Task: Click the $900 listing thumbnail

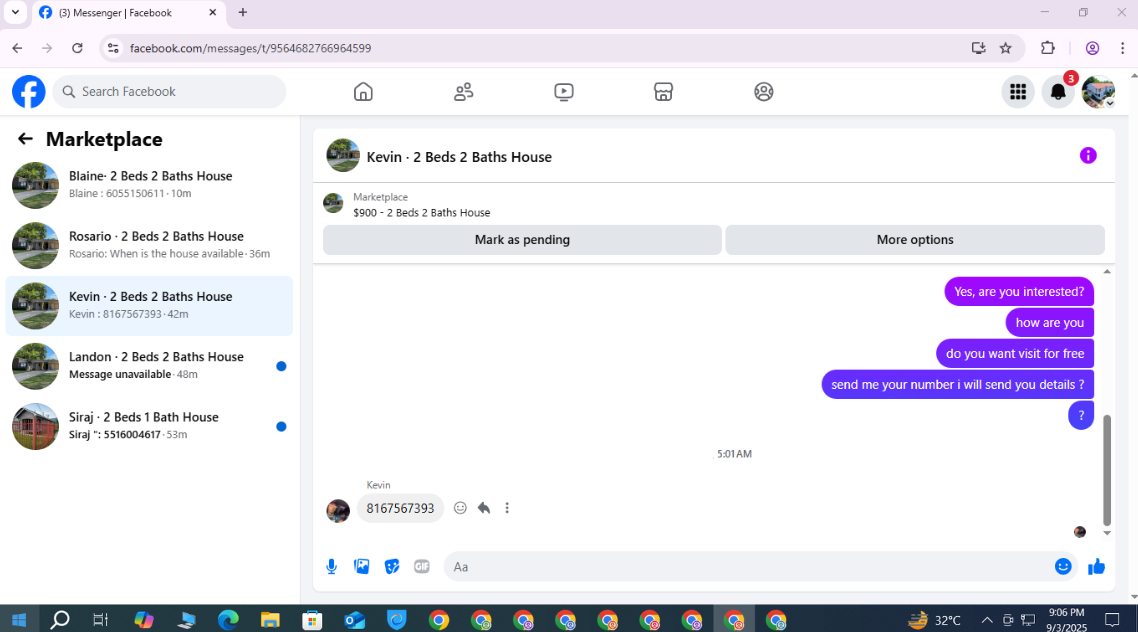Action: 333,204
